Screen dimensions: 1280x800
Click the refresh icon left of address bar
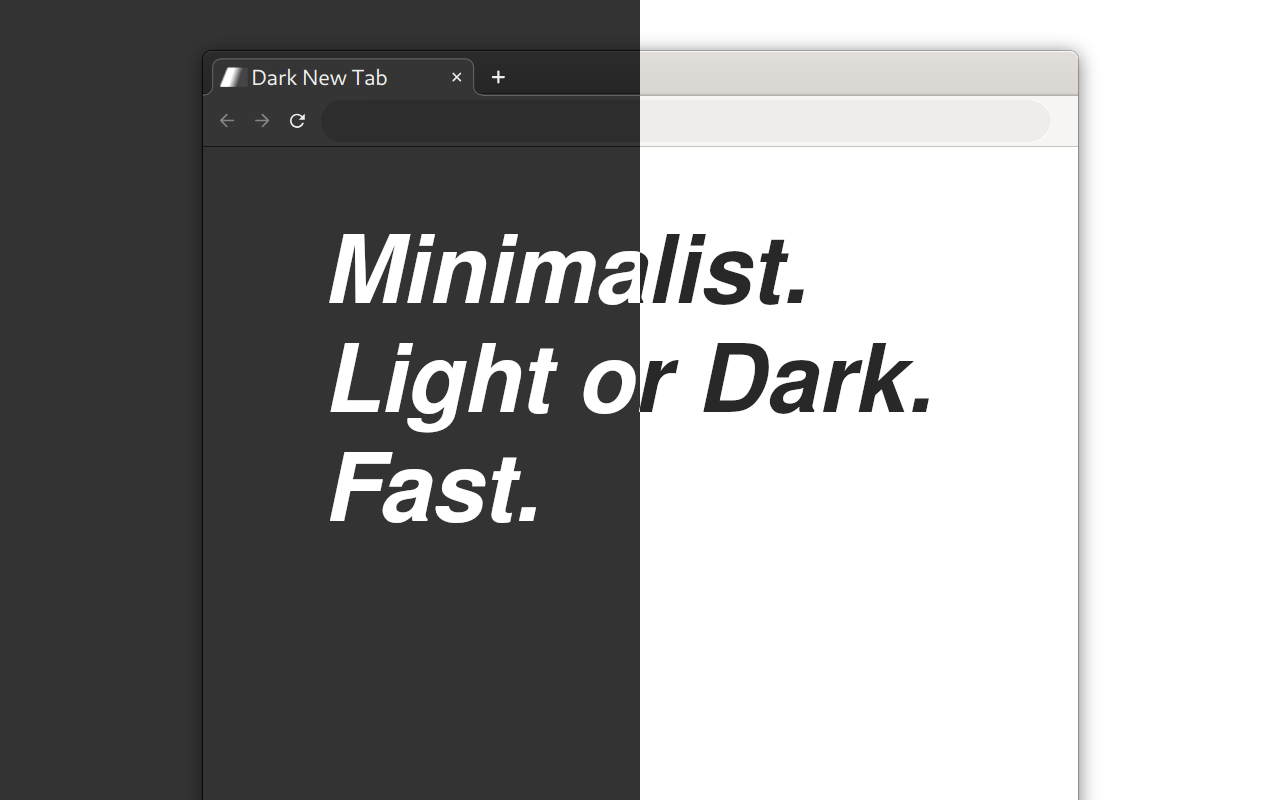pos(297,120)
